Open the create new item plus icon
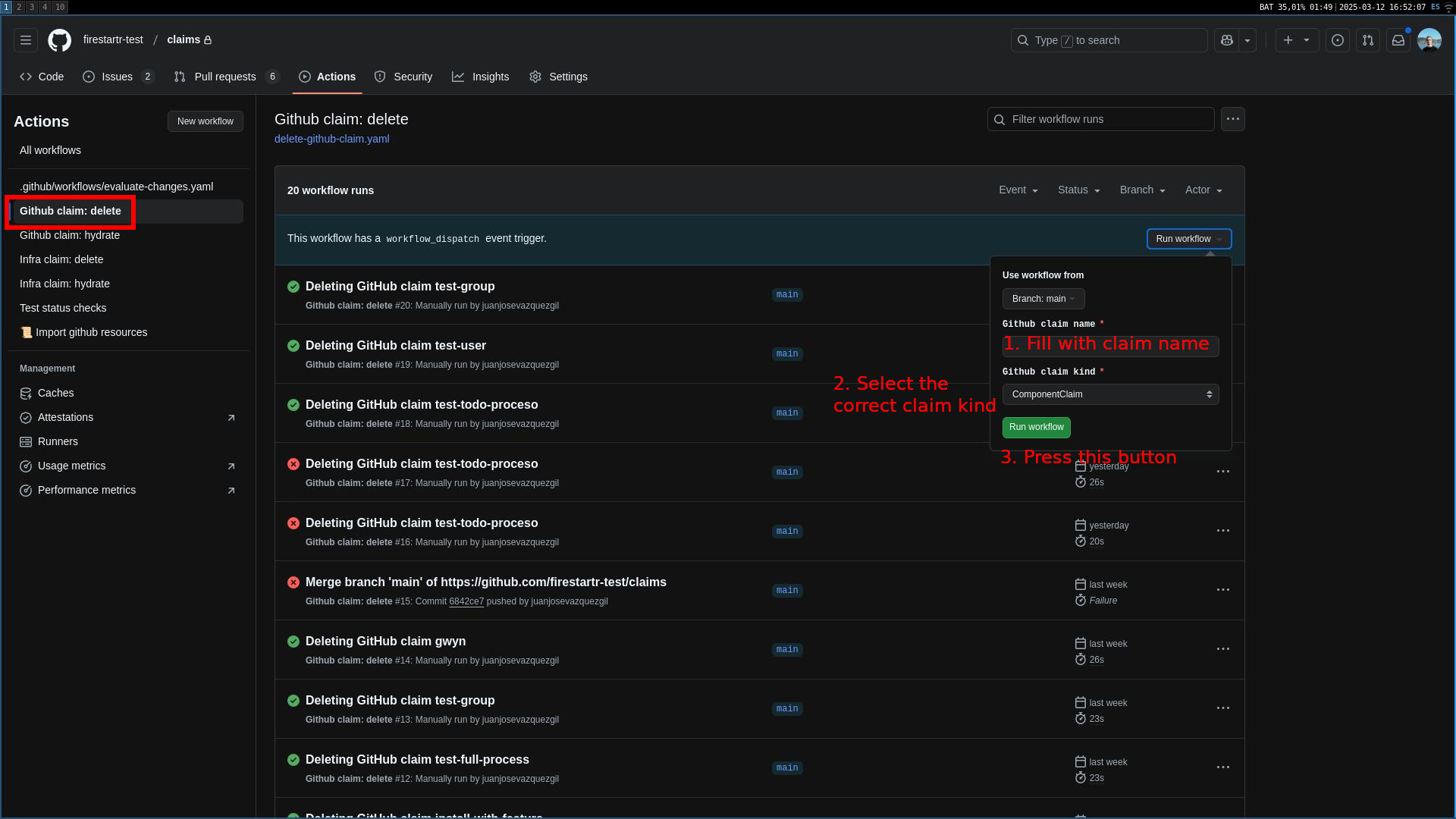The height and width of the screenshot is (819, 1456). (x=1291, y=40)
